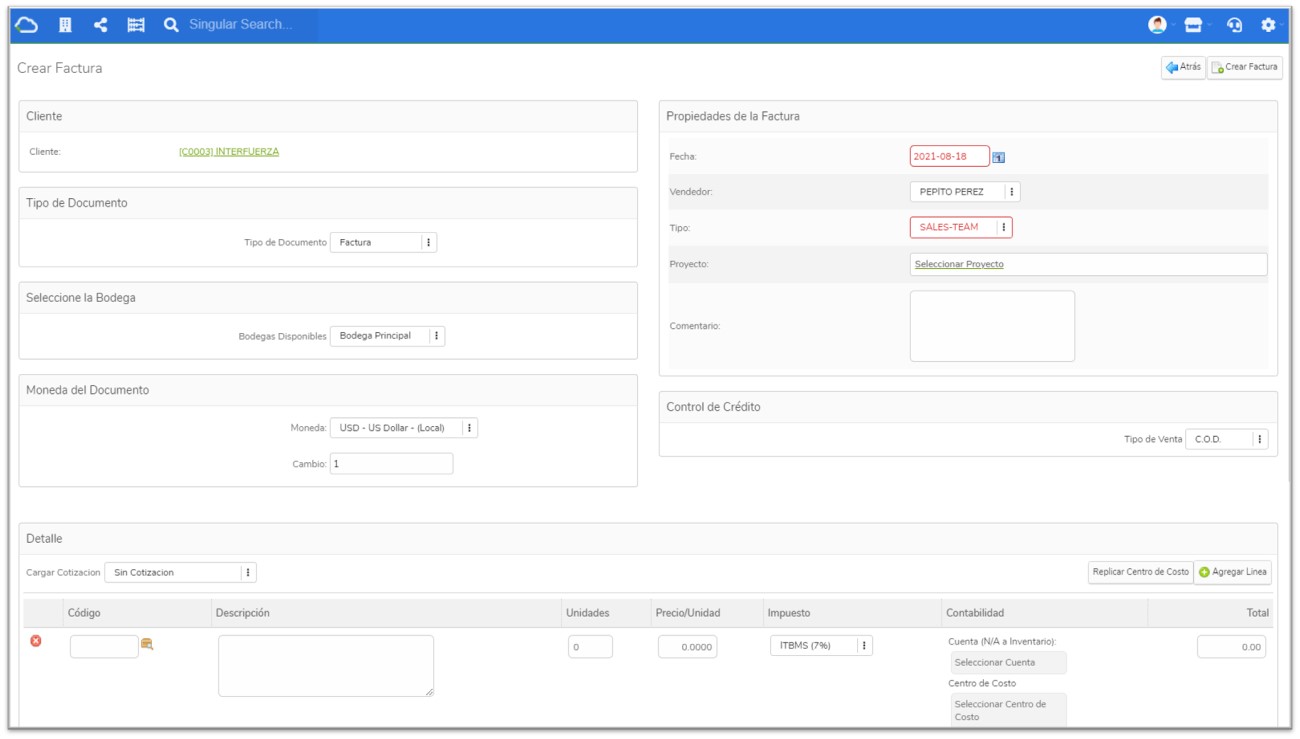Open the Moneda USD - US Dollar dropdown
Viewport: 1300px width, 739px height.
click(404, 428)
